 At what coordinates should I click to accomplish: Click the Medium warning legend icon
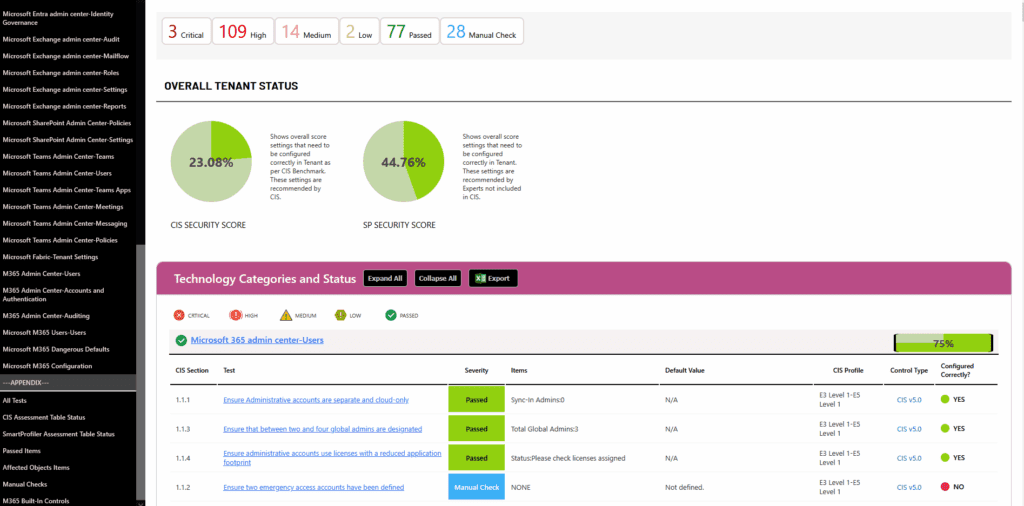[x=286, y=315]
